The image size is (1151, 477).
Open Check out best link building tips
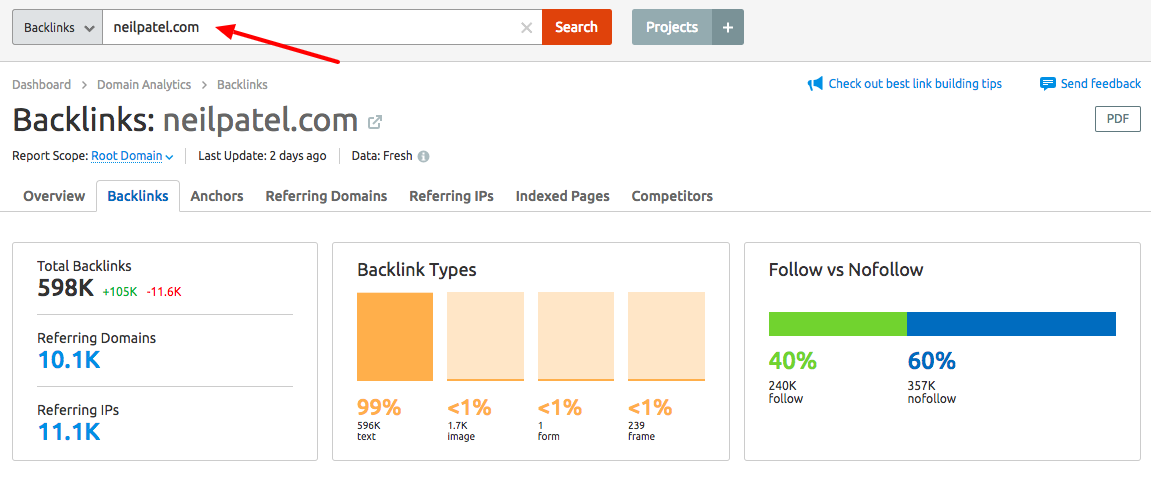click(x=915, y=84)
